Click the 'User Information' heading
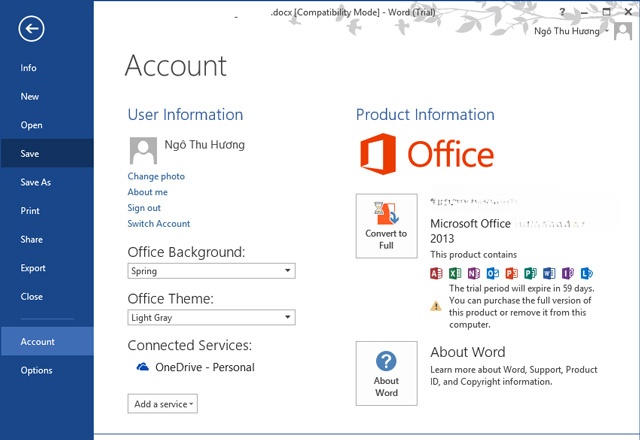 185,115
